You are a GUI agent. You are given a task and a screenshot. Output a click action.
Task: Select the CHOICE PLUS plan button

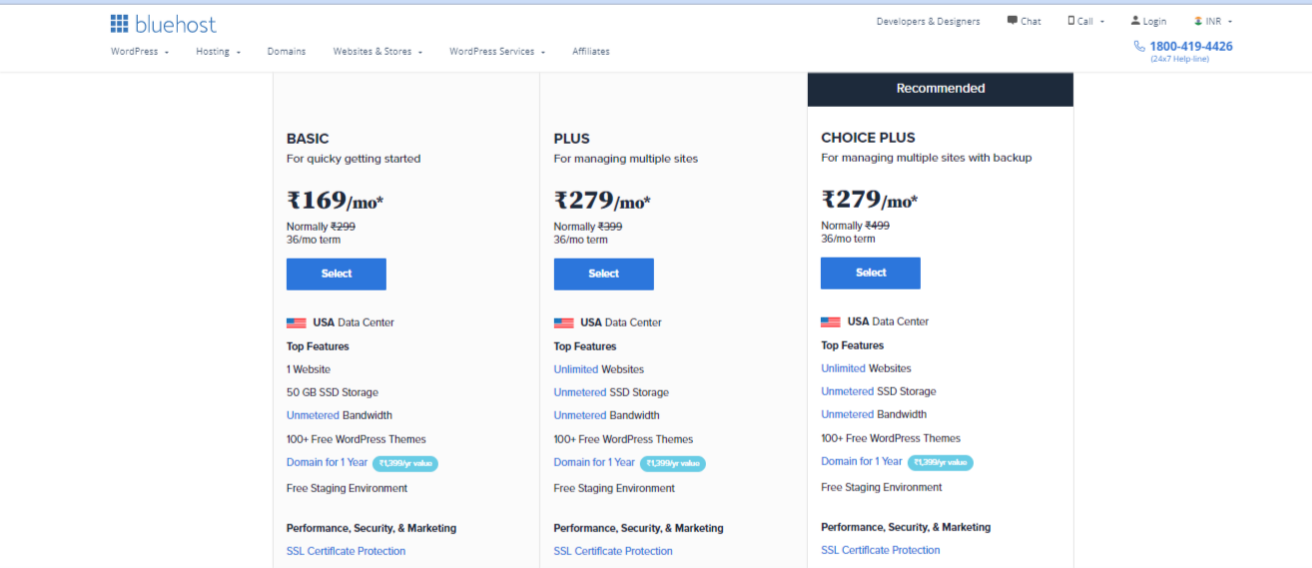[871, 273]
